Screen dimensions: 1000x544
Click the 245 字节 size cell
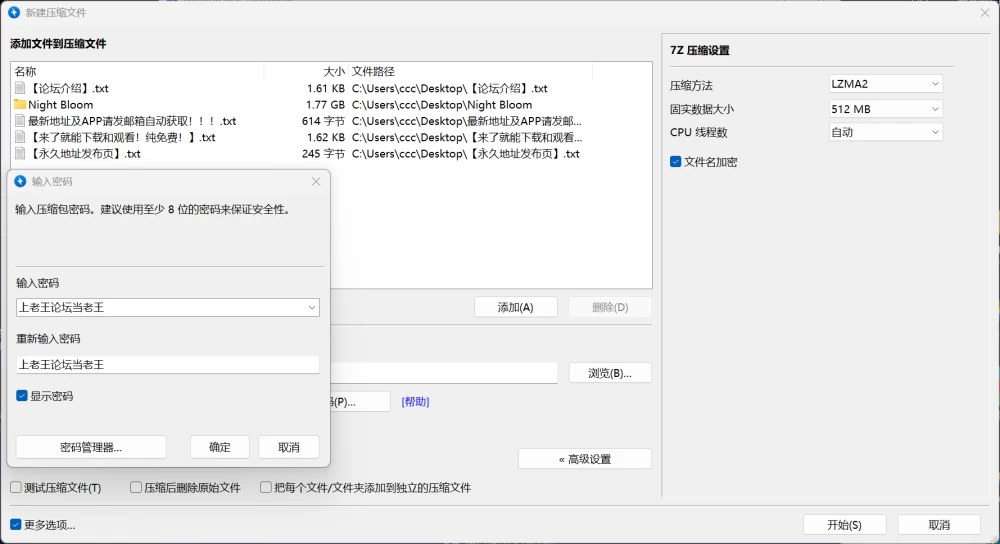click(323, 154)
